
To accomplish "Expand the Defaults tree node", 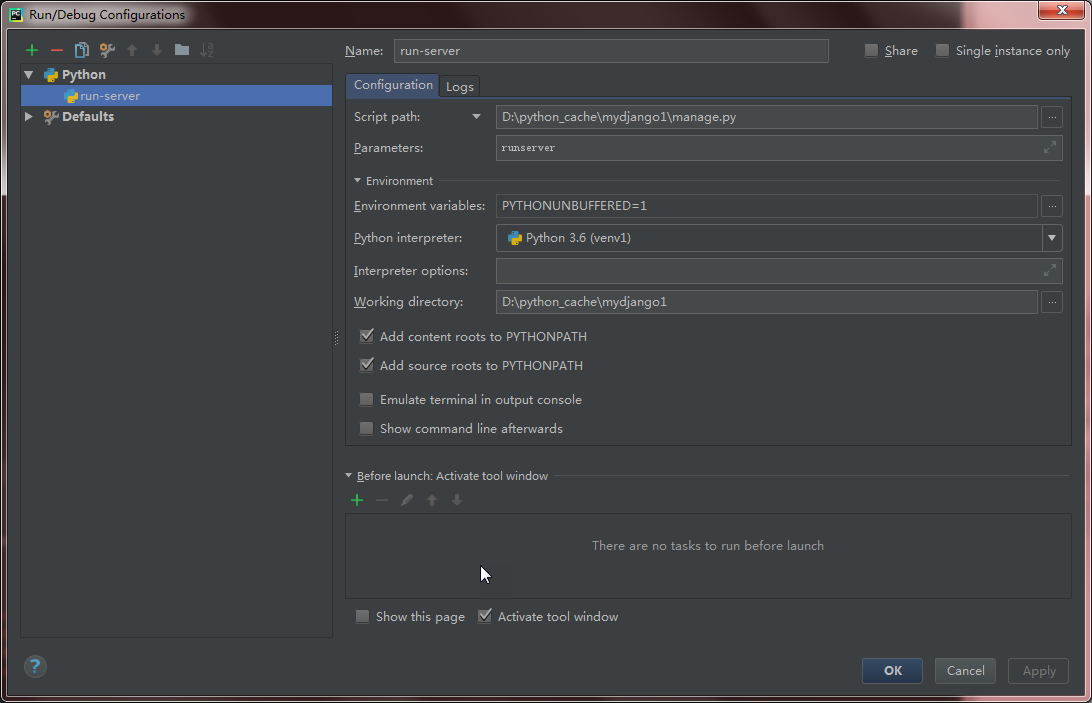I will [x=29, y=117].
